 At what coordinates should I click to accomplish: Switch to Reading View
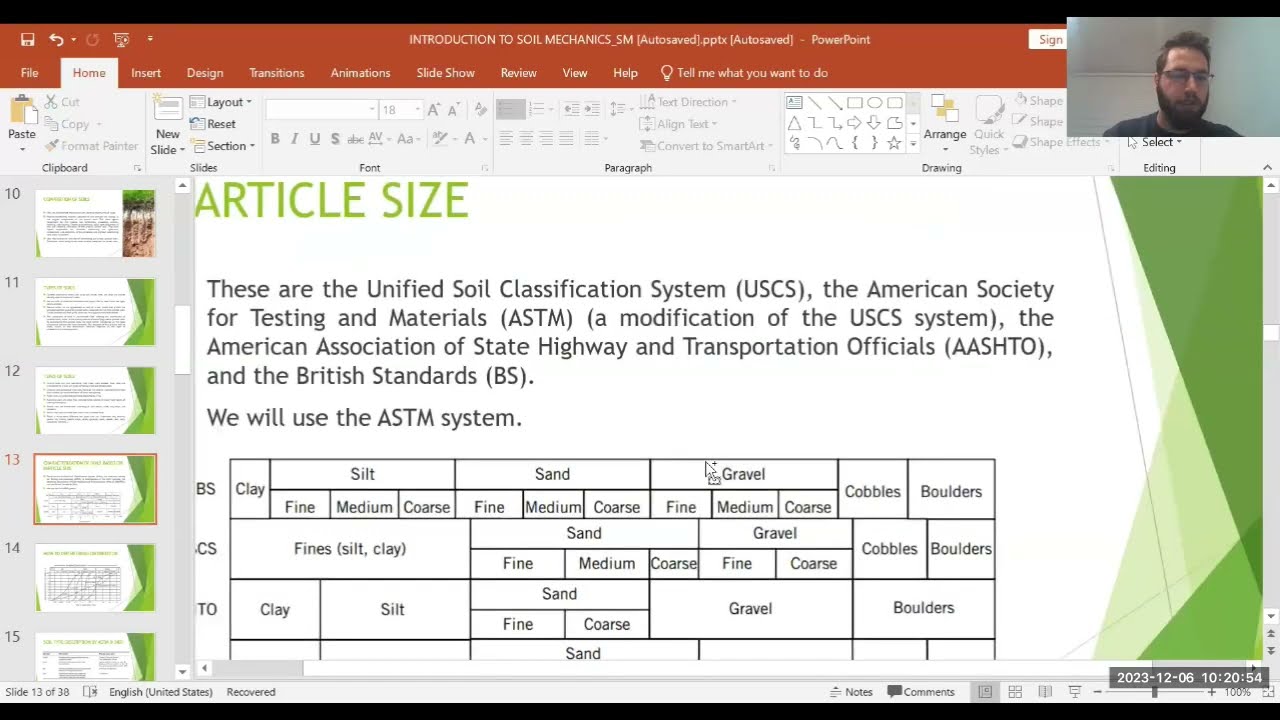[1045, 692]
